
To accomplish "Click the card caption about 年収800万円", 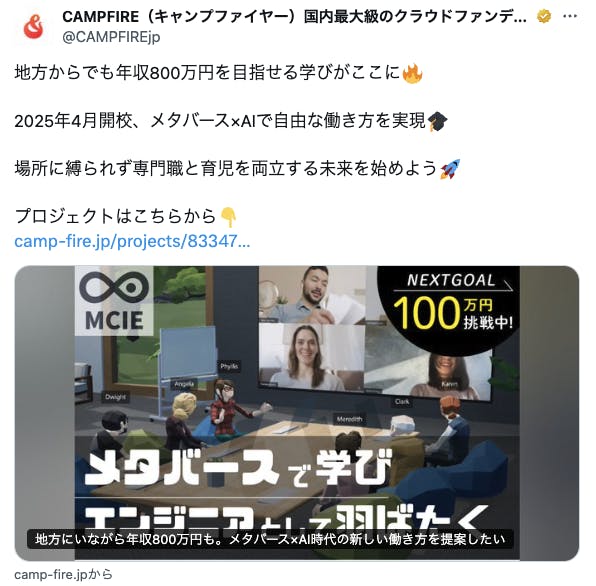I will (270, 539).
